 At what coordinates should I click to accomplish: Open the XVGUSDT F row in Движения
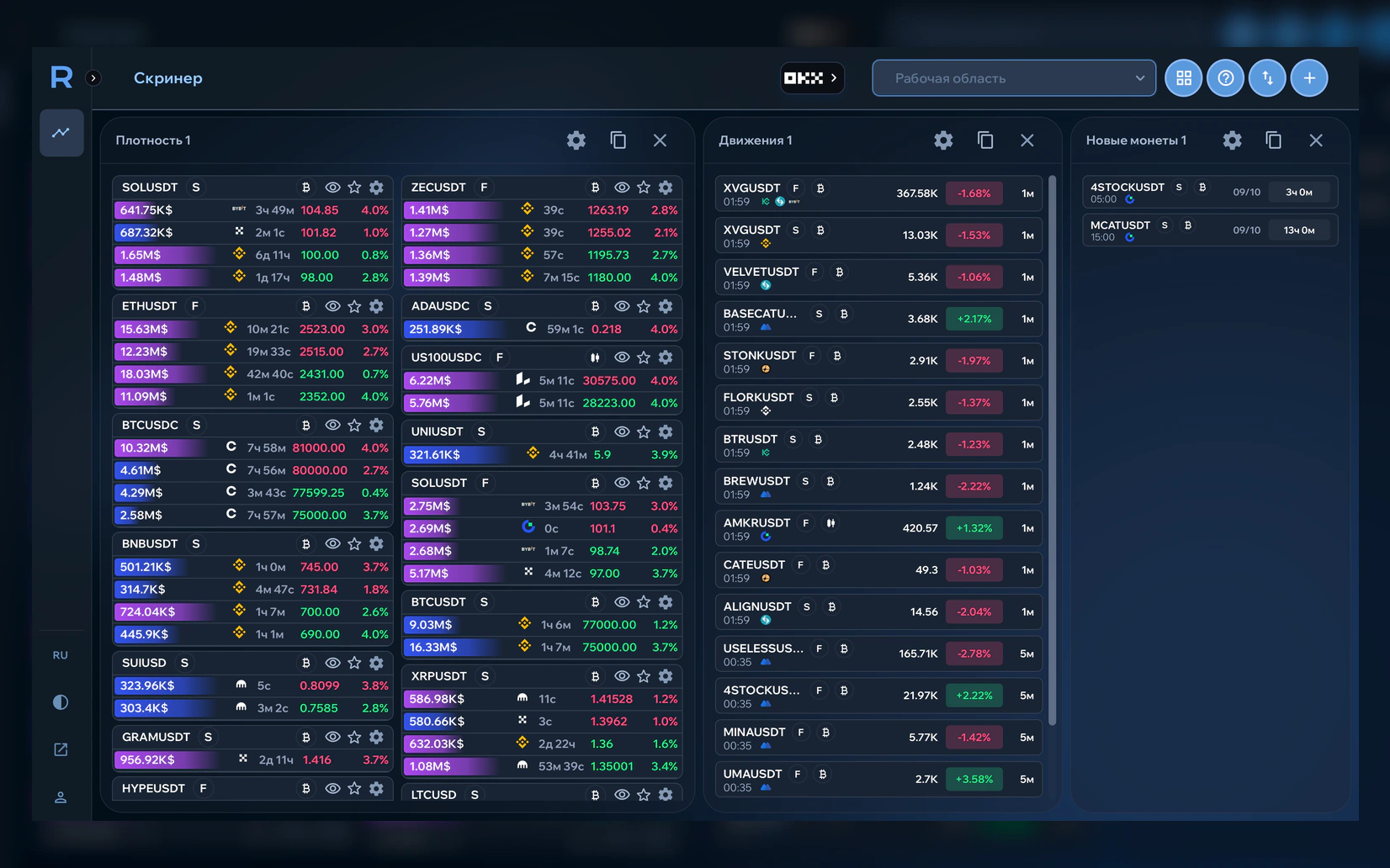coord(879,193)
